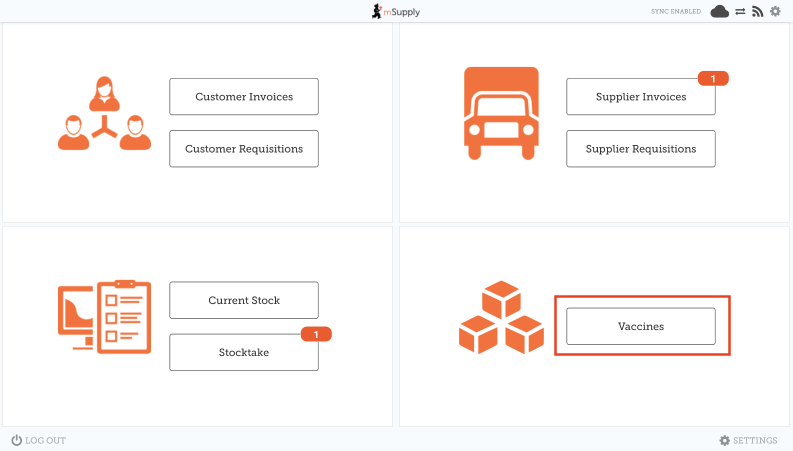Log out of mSupply
The height and width of the screenshot is (451, 793).
click(x=39, y=440)
